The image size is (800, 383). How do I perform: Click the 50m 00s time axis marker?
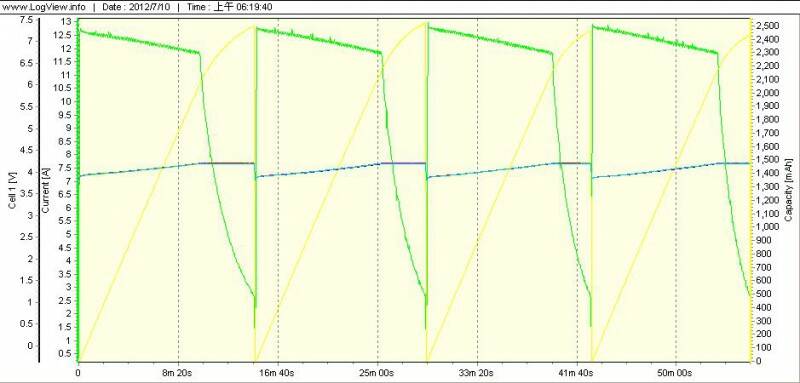coord(676,373)
